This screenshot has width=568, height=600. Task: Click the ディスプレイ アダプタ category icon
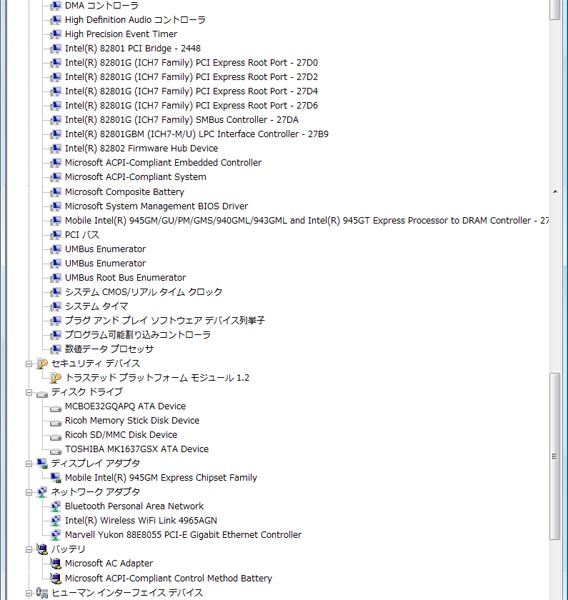pyautogui.click(x=42, y=463)
